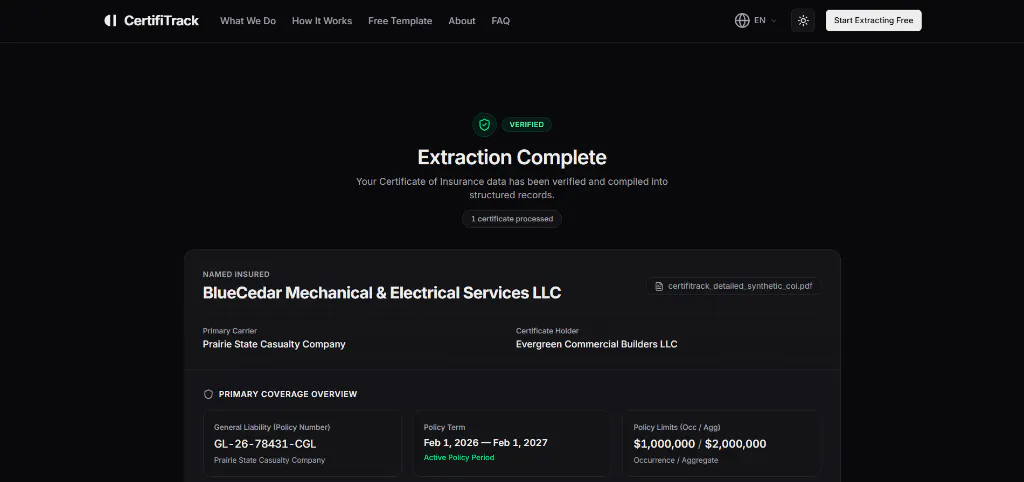
Task: Click the green shield verified icon
Action: 484,124
